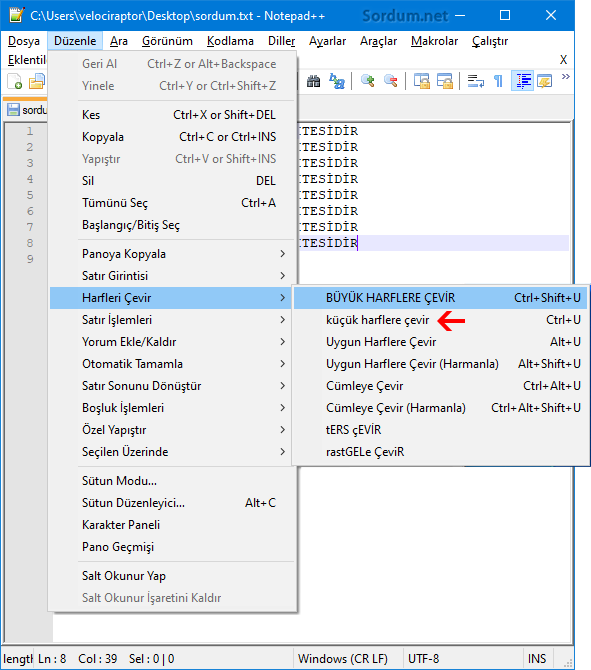Expand the Boşluk İşlemleri submenu
Image resolution: width=591 pixels, height=670 pixels.
(x=173, y=408)
